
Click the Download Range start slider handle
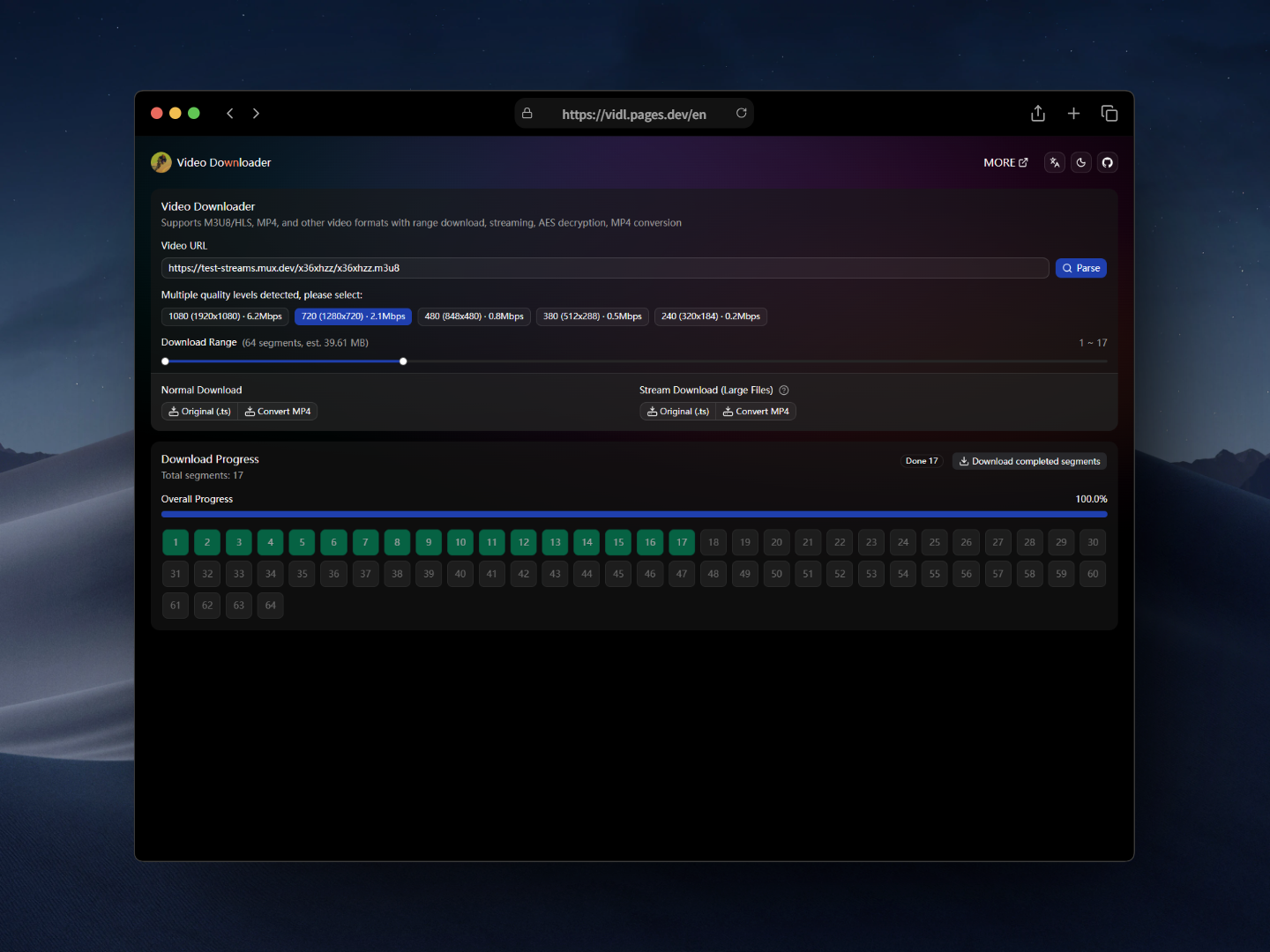(x=165, y=361)
